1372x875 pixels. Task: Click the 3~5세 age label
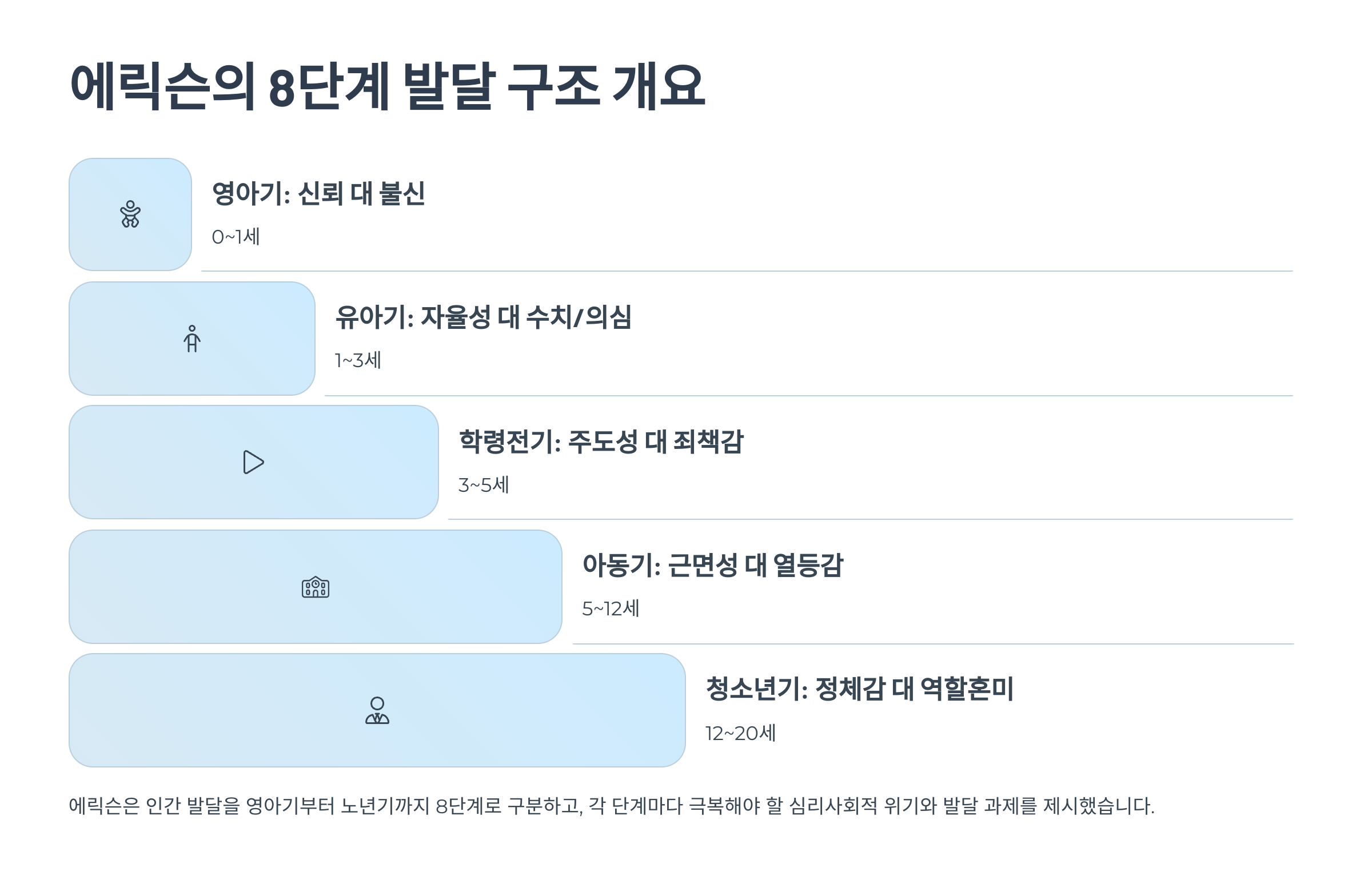click(484, 485)
